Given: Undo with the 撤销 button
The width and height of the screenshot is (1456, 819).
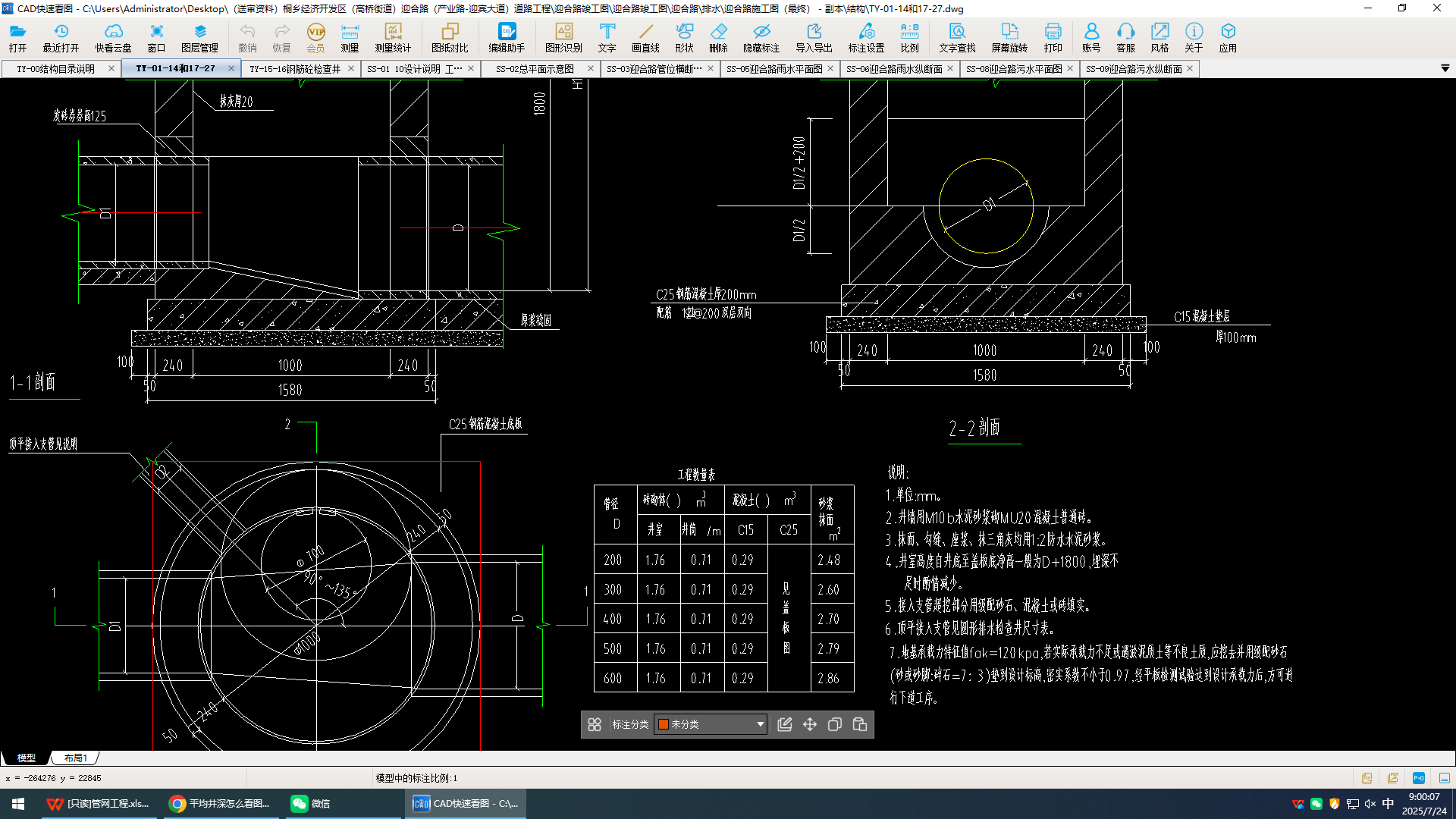Looking at the screenshot, I should coord(247,38).
